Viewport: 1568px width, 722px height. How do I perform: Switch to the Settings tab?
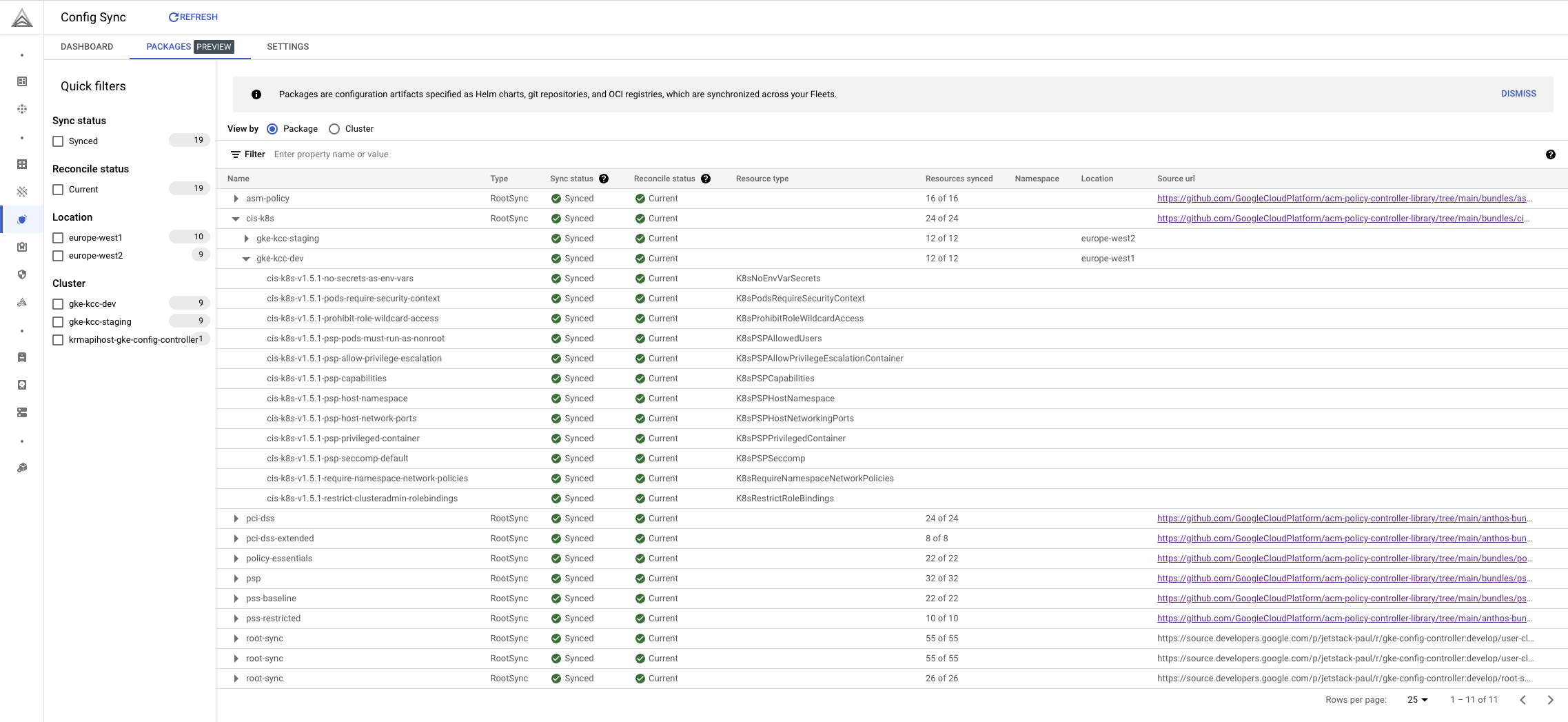click(287, 46)
